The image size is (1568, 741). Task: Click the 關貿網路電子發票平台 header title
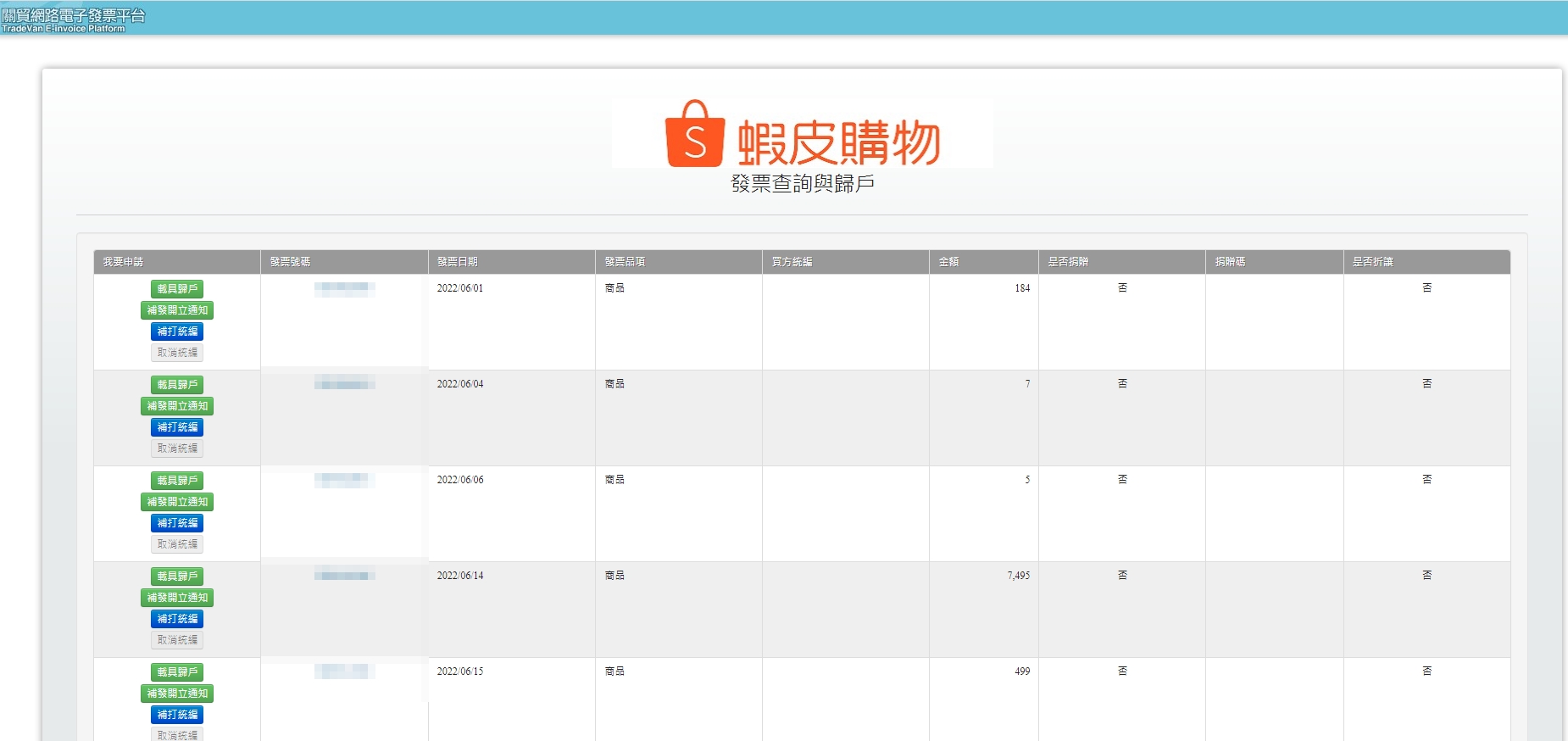pyautogui.click(x=73, y=16)
